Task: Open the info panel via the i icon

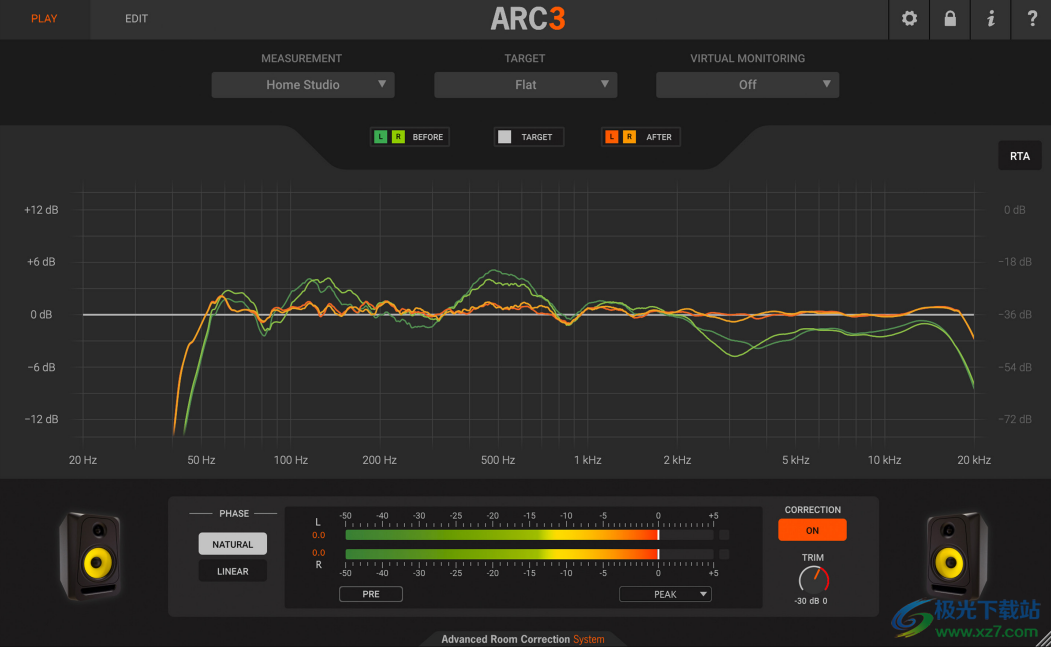Action: tap(990, 19)
